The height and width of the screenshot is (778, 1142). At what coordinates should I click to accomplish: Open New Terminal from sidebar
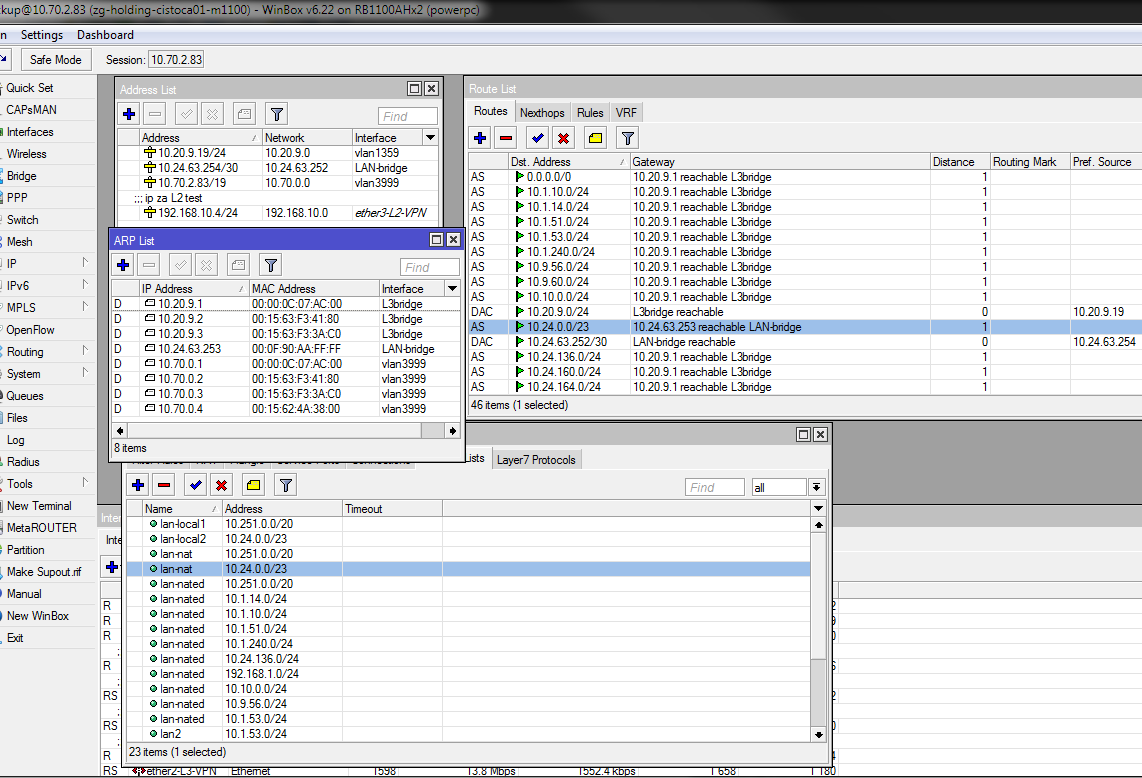[39, 506]
